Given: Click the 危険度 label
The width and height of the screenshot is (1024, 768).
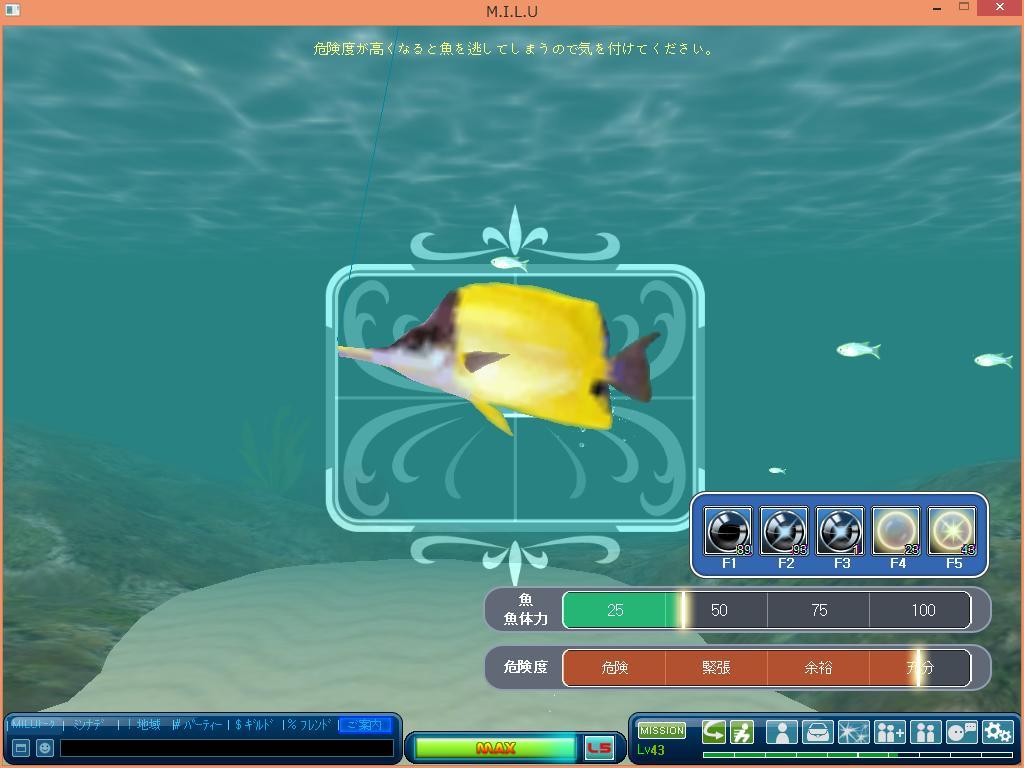Looking at the screenshot, I should tap(526, 667).
